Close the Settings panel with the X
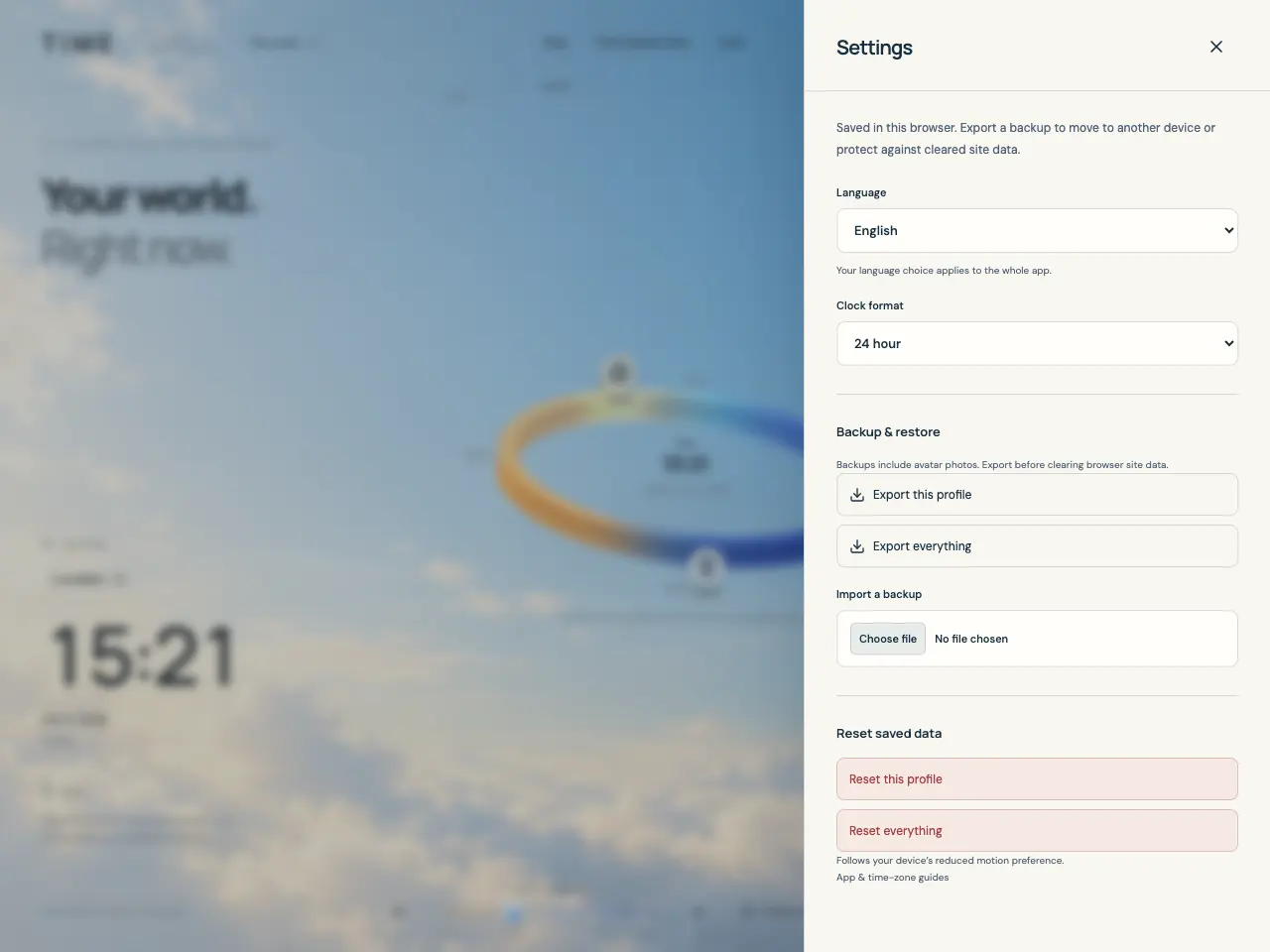 tap(1216, 47)
